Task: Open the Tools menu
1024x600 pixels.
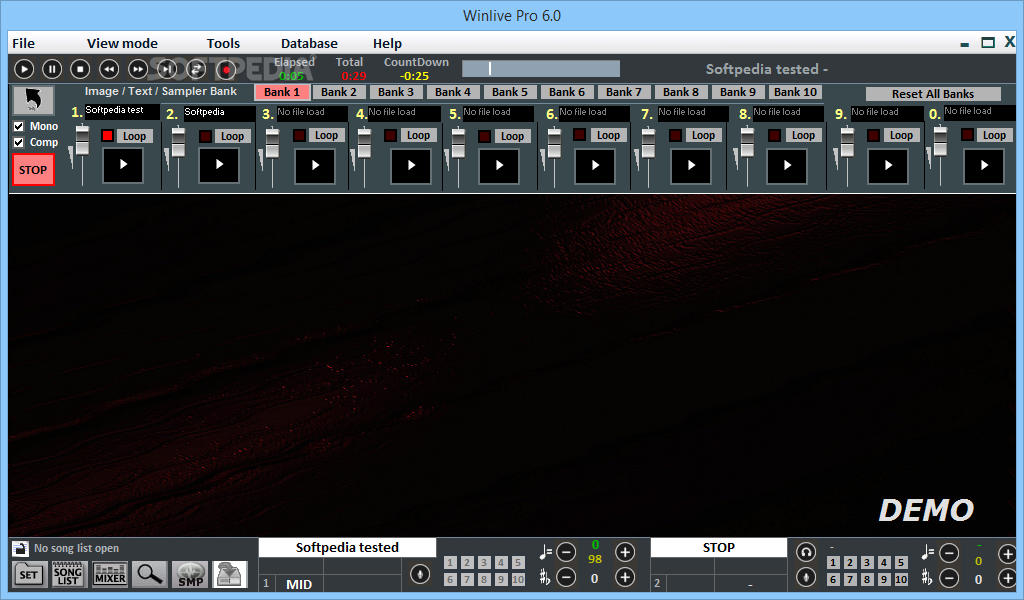Action: (223, 43)
